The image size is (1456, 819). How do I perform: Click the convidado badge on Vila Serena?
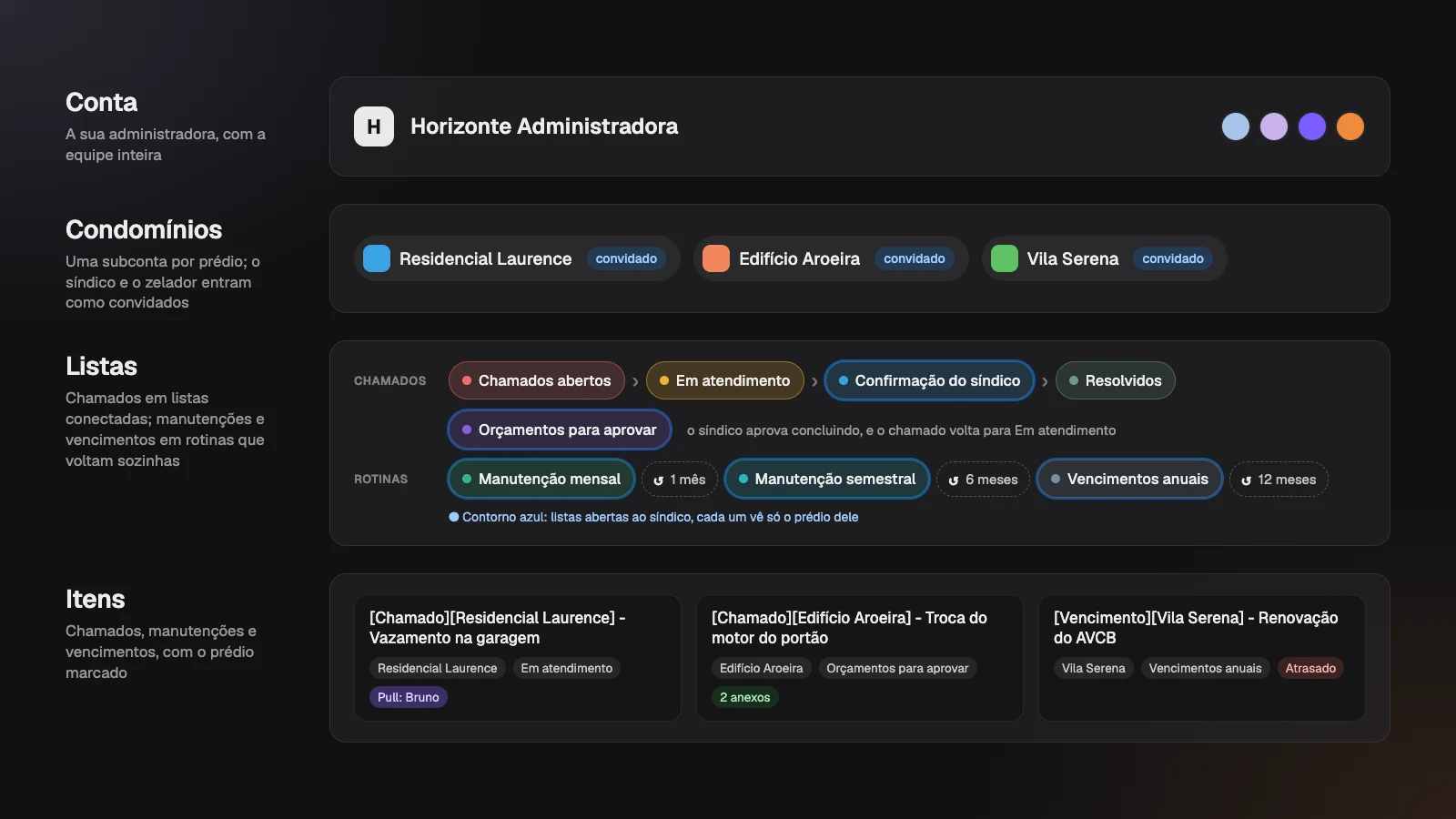coord(1173,258)
